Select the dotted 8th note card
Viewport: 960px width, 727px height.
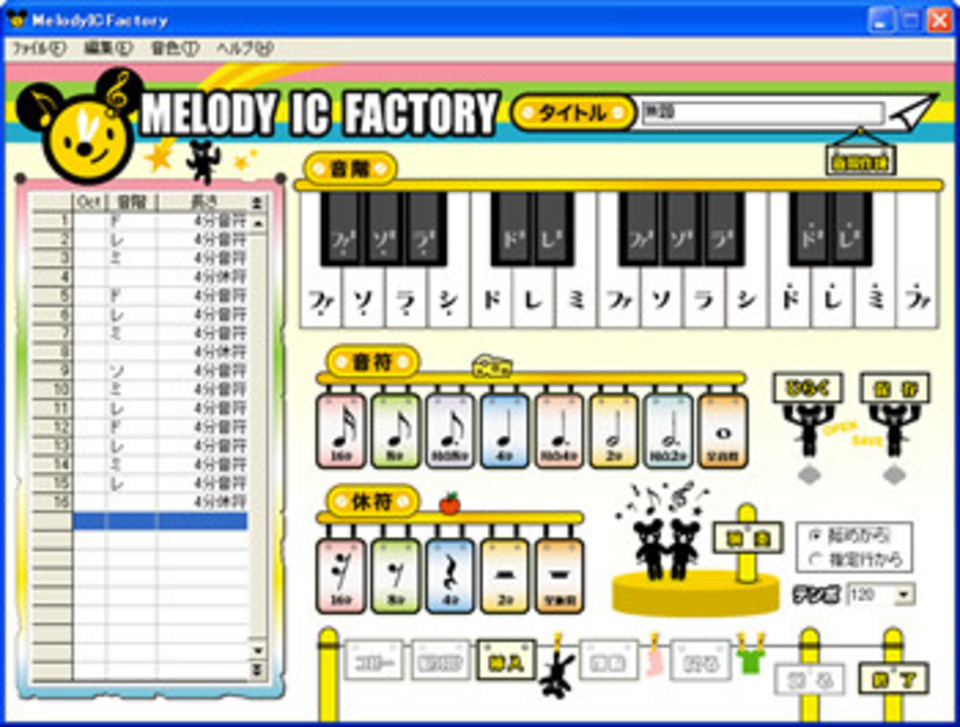[x=451, y=431]
